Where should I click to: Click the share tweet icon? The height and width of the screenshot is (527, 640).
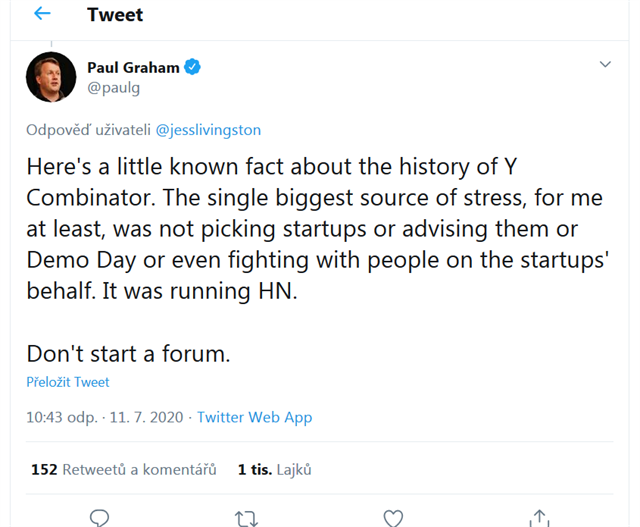click(x=539, y=517)
